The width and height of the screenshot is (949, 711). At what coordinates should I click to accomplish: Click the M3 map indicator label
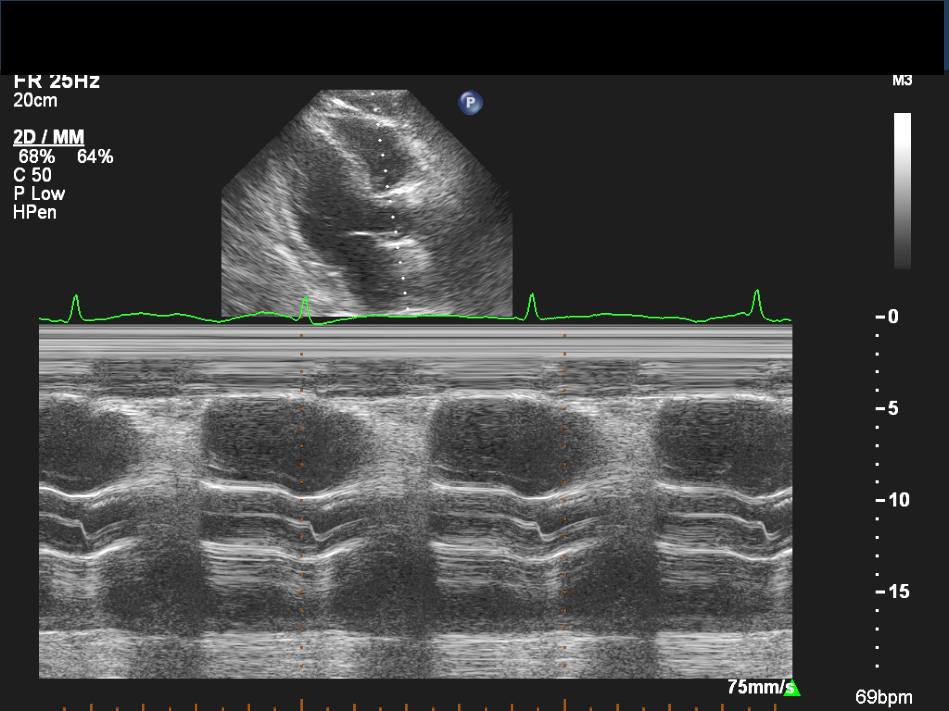902,81
